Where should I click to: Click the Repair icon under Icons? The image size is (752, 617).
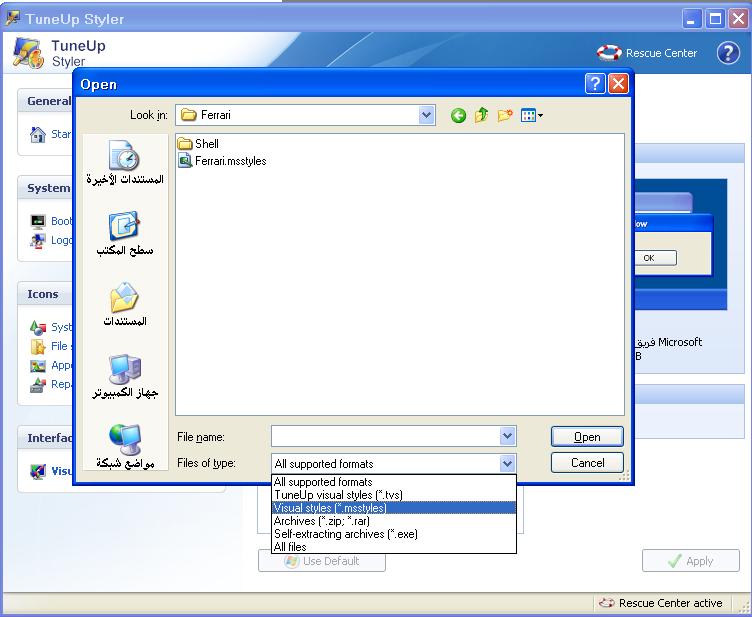pyautogui.click(x=38, y=384)
